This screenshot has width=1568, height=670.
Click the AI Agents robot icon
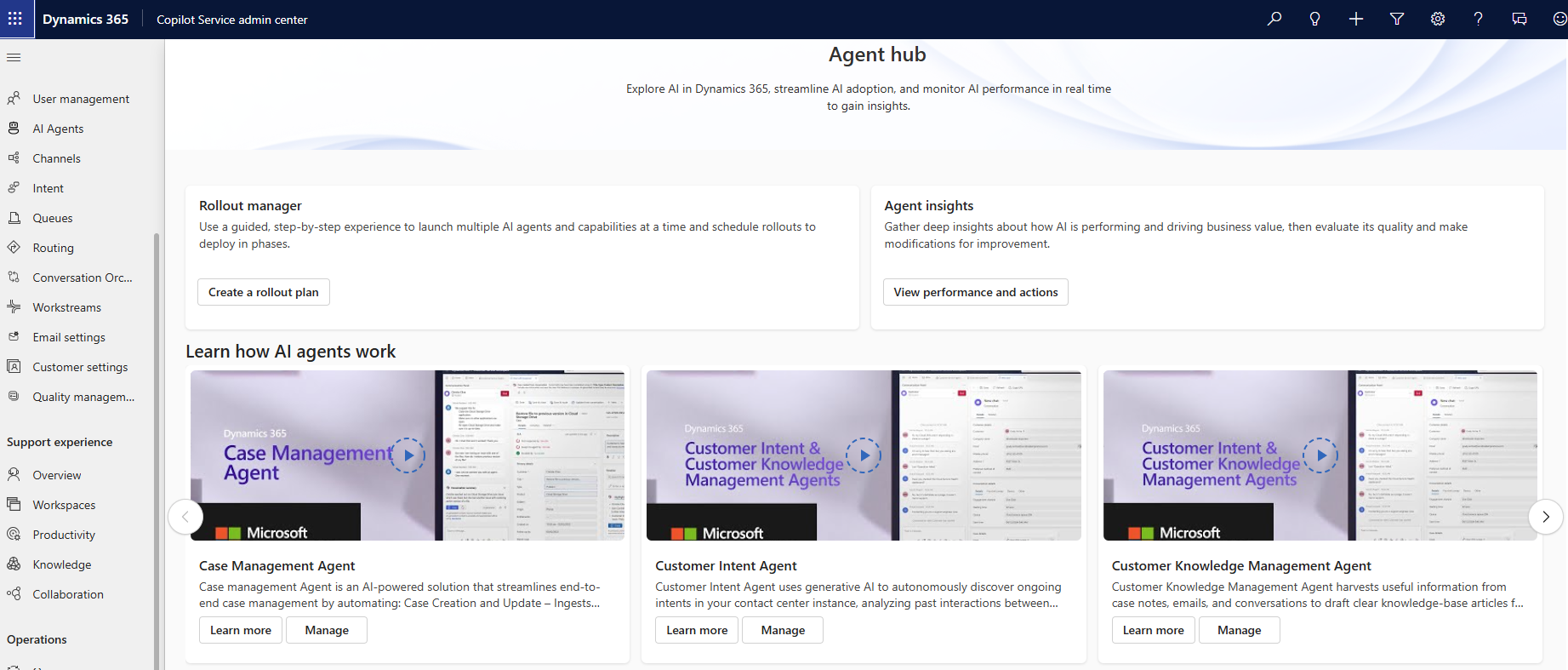click(14, 129)
